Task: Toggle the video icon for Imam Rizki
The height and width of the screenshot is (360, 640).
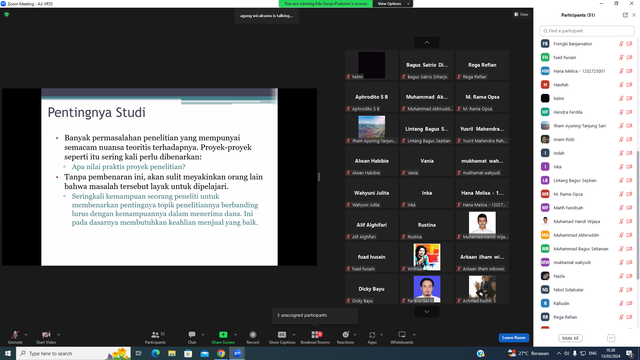Action: [629, 140]
